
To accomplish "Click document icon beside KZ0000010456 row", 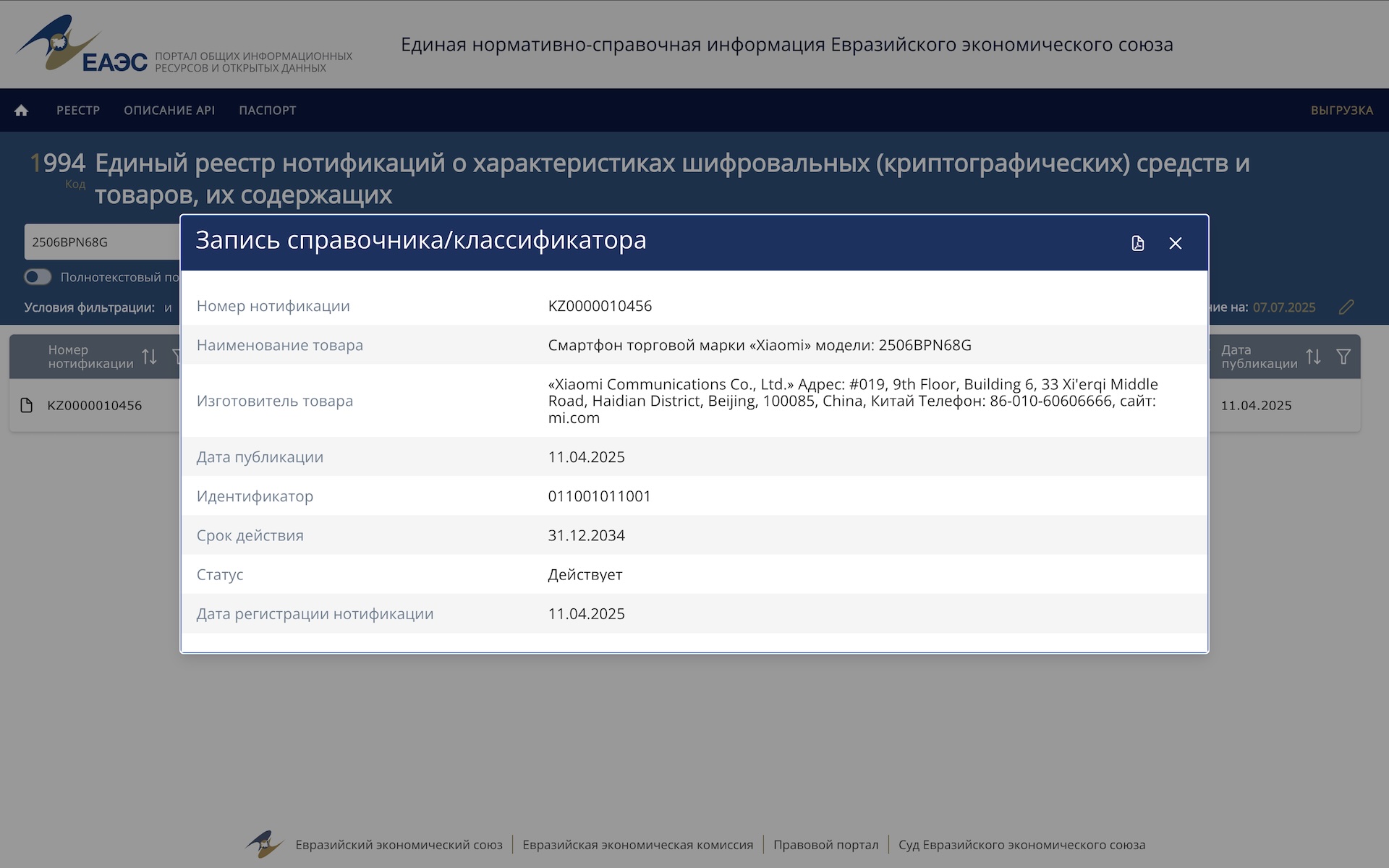I will point(27,405).
